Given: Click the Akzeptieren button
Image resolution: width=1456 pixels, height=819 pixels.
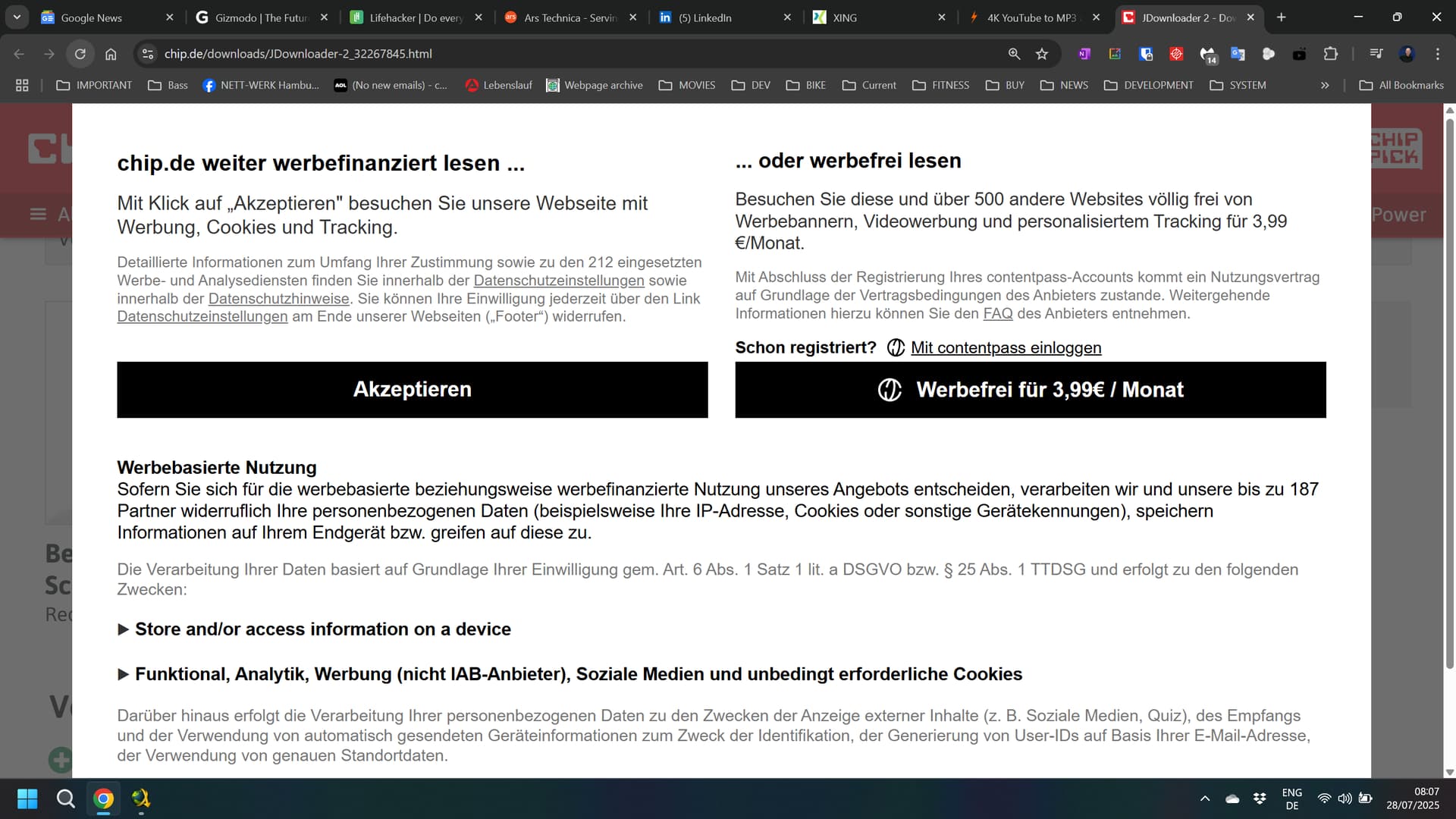Looking at the screenshot, I should pos(413,390).
